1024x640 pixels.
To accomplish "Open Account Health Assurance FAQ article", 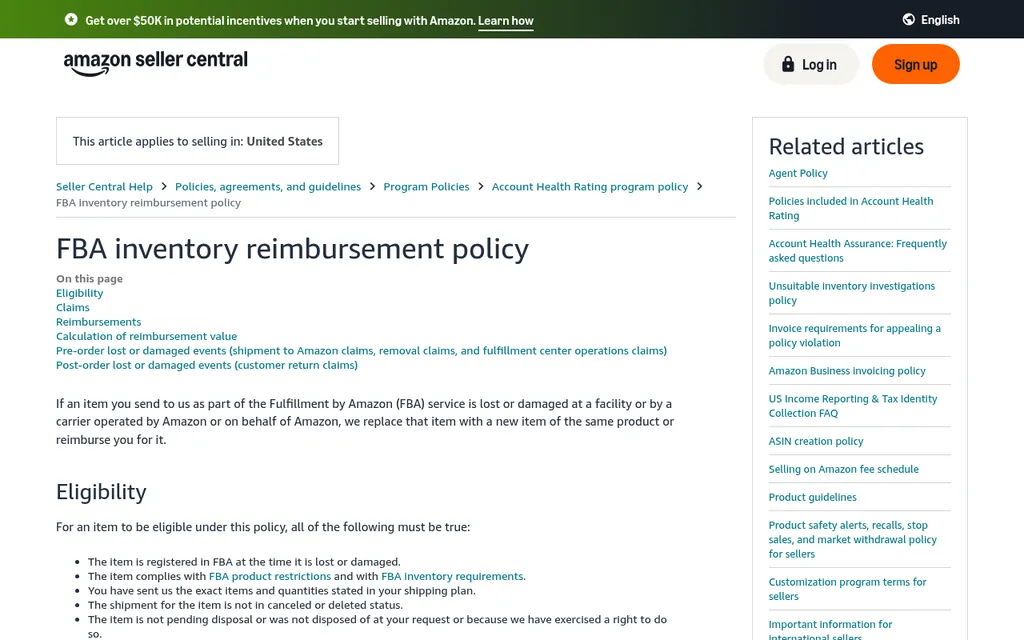I will coord(857,251).
